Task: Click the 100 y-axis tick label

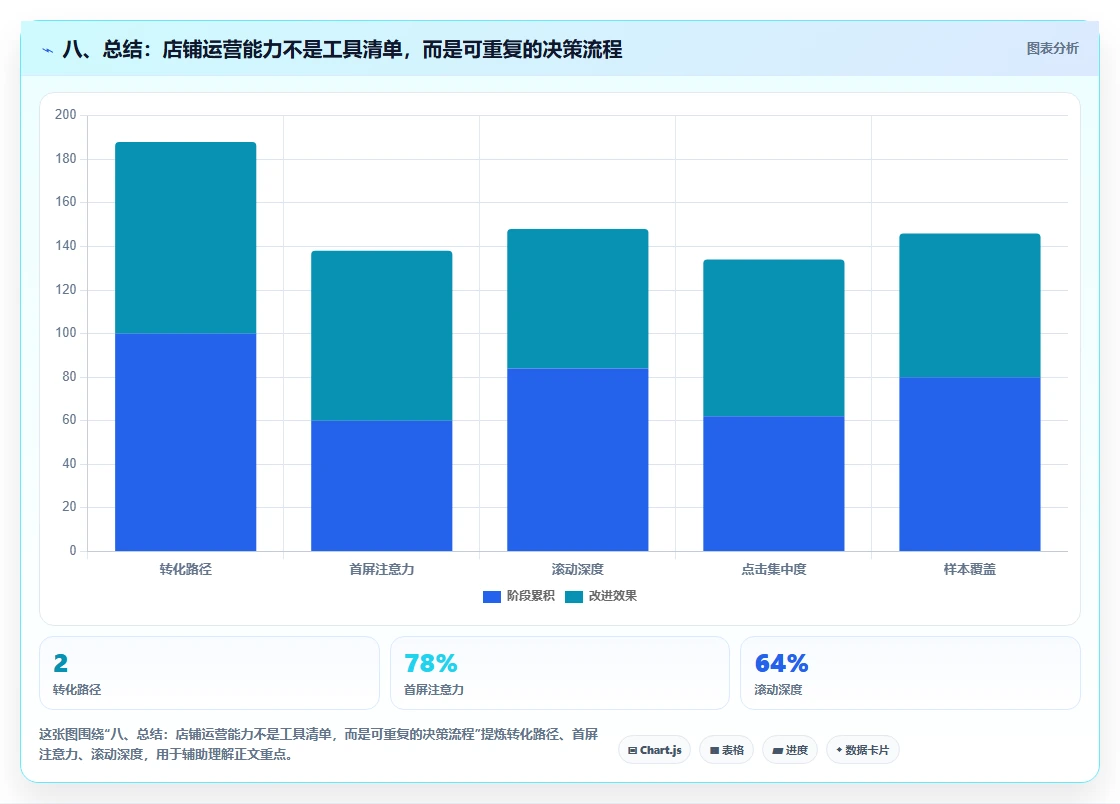Action: tap(66, 333)
